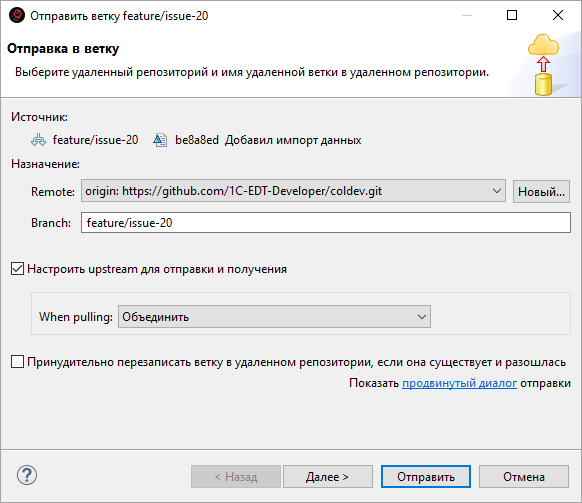Click the commit message Добавил импорт данных
The height and width of the screenshot is (503, 582).
tap(293, 140)
